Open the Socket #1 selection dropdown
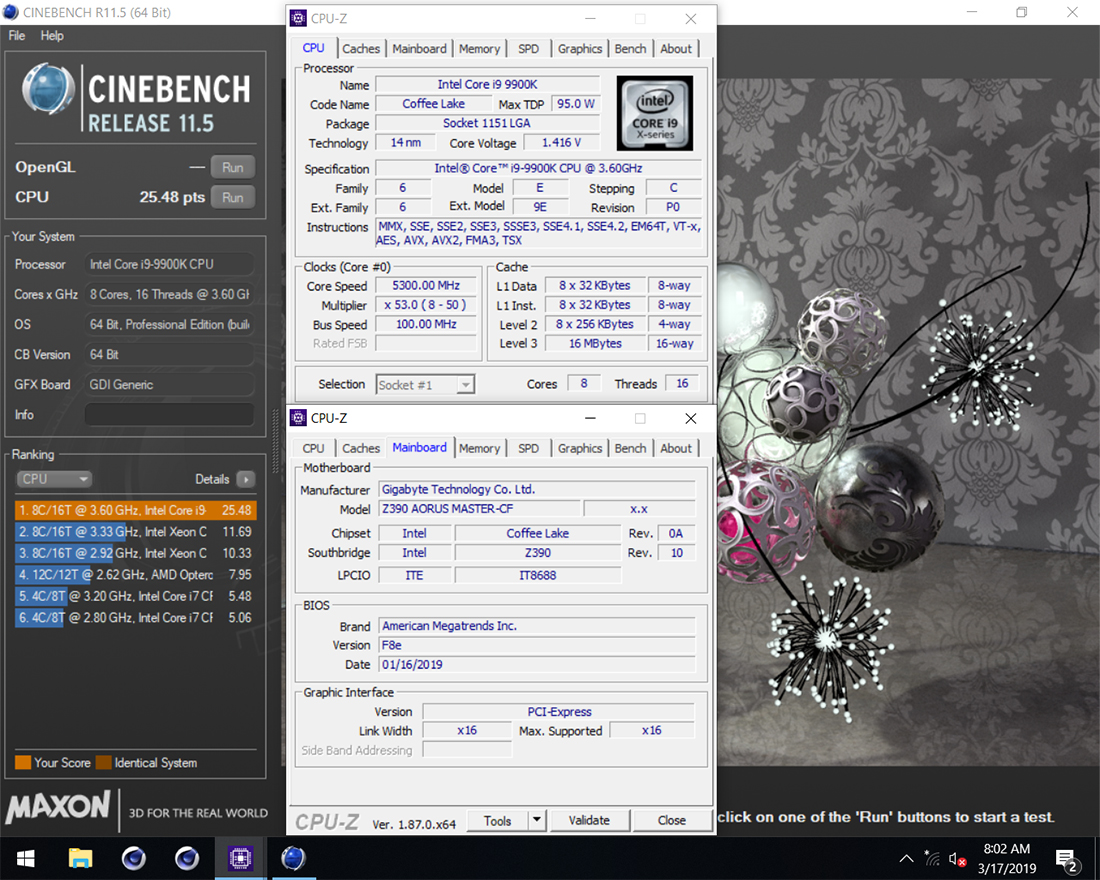 pyautogui.click(x=425, y=384)
